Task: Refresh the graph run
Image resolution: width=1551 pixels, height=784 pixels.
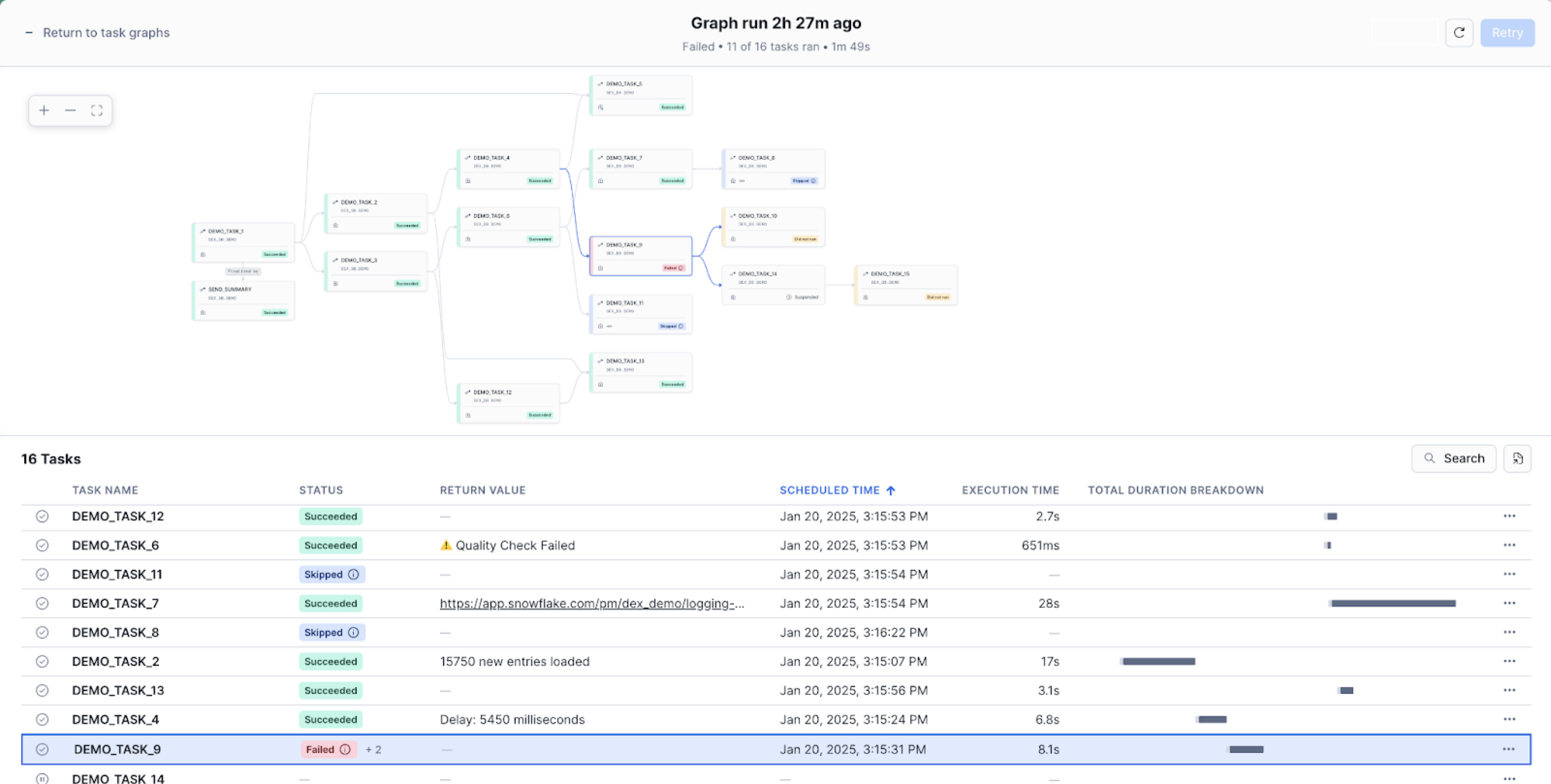Action: click(1459, 32)
